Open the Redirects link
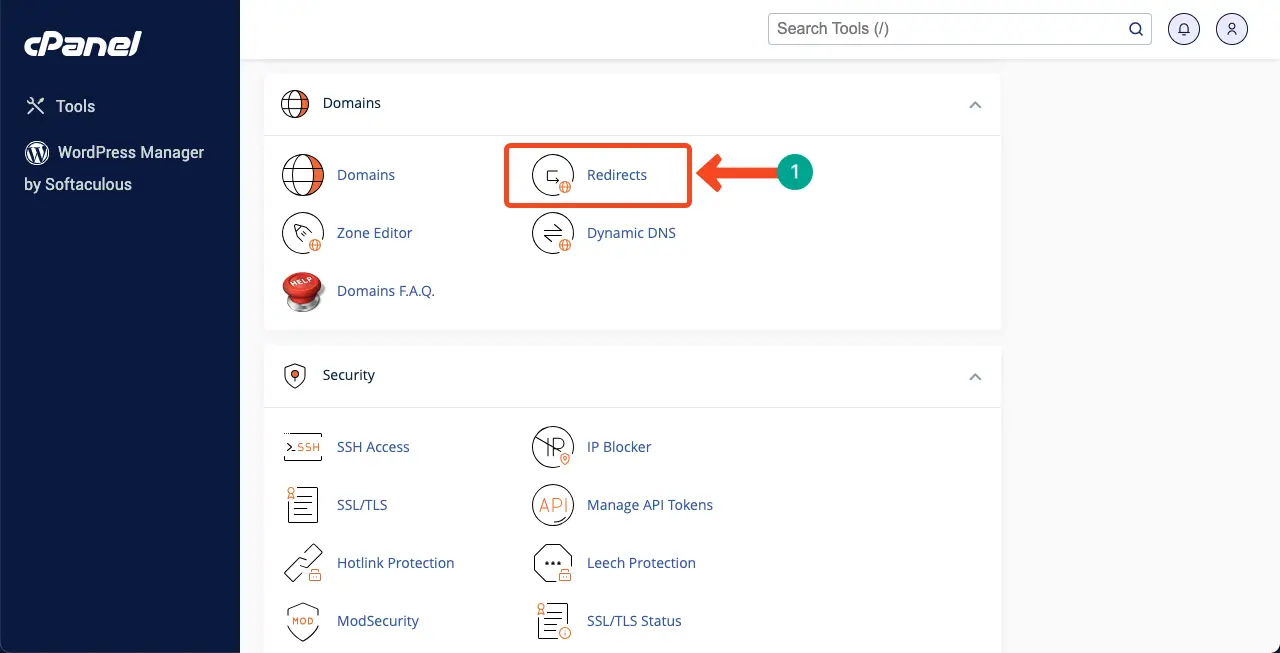Viewport: 1280px width, 653px height. (617, 175)
